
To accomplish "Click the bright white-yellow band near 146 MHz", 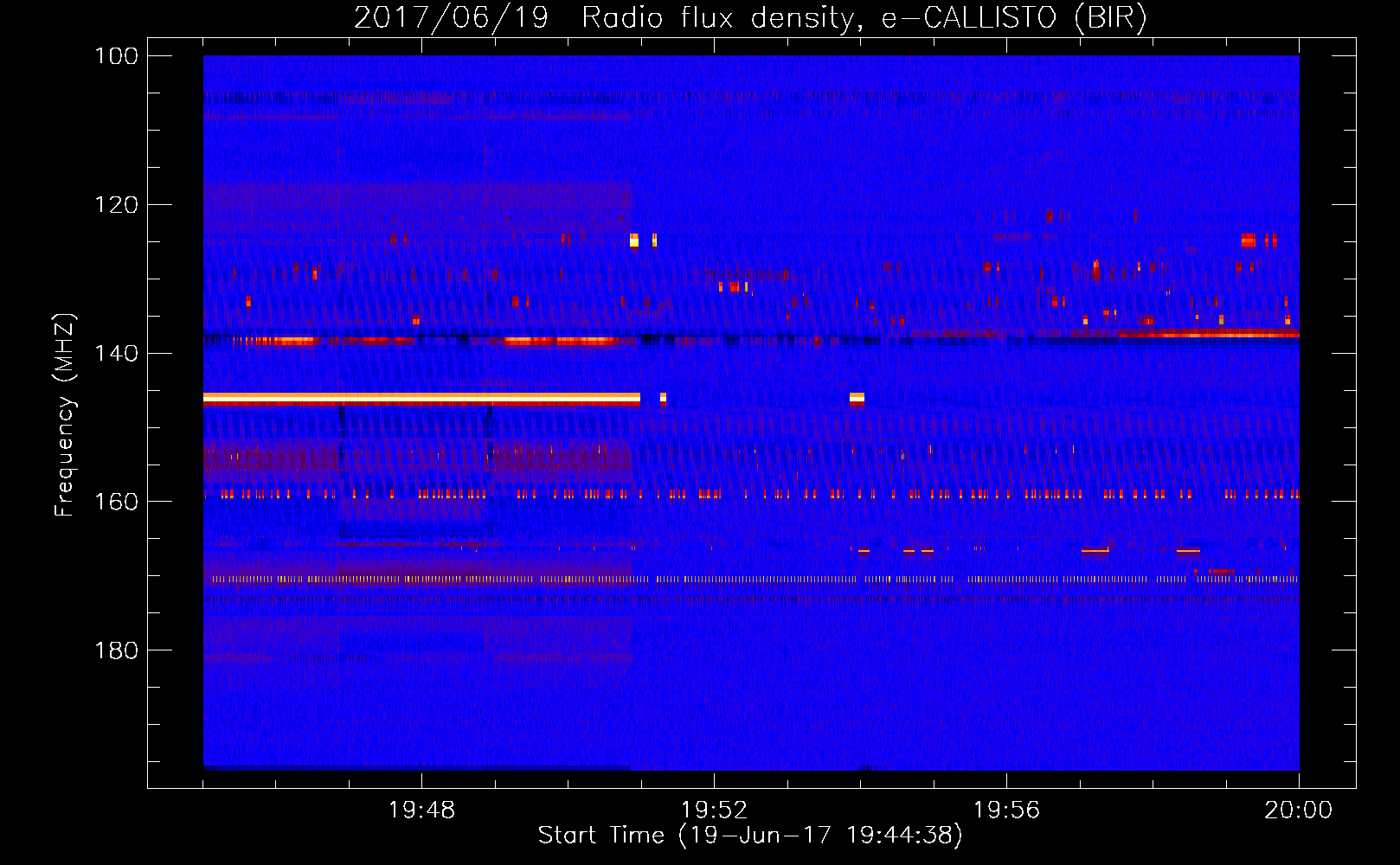I will coord(421,399).
